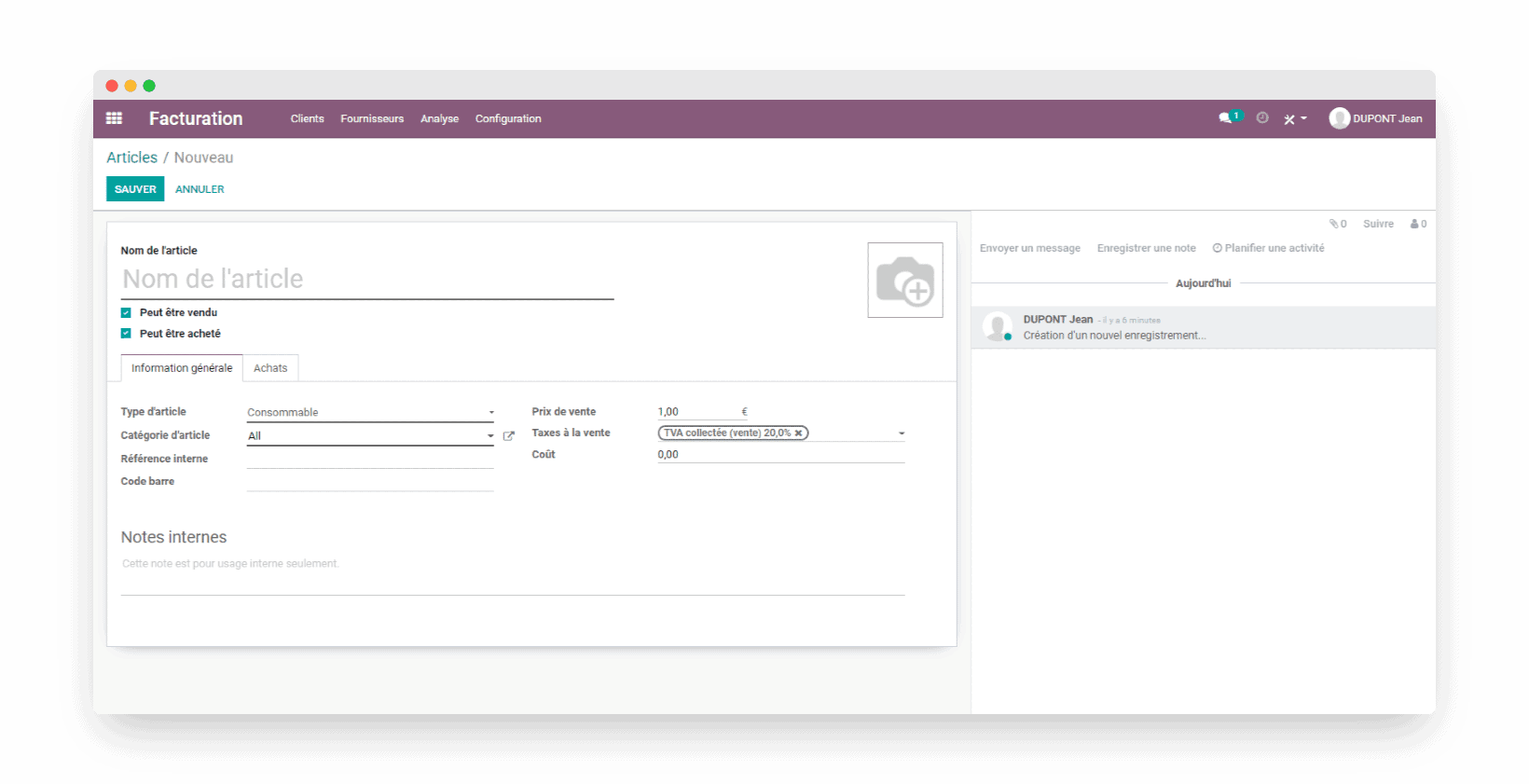Click the camera image placeholder to add photo
Viewport: 1529px width, 784px height.
click(x=905, y=280)
